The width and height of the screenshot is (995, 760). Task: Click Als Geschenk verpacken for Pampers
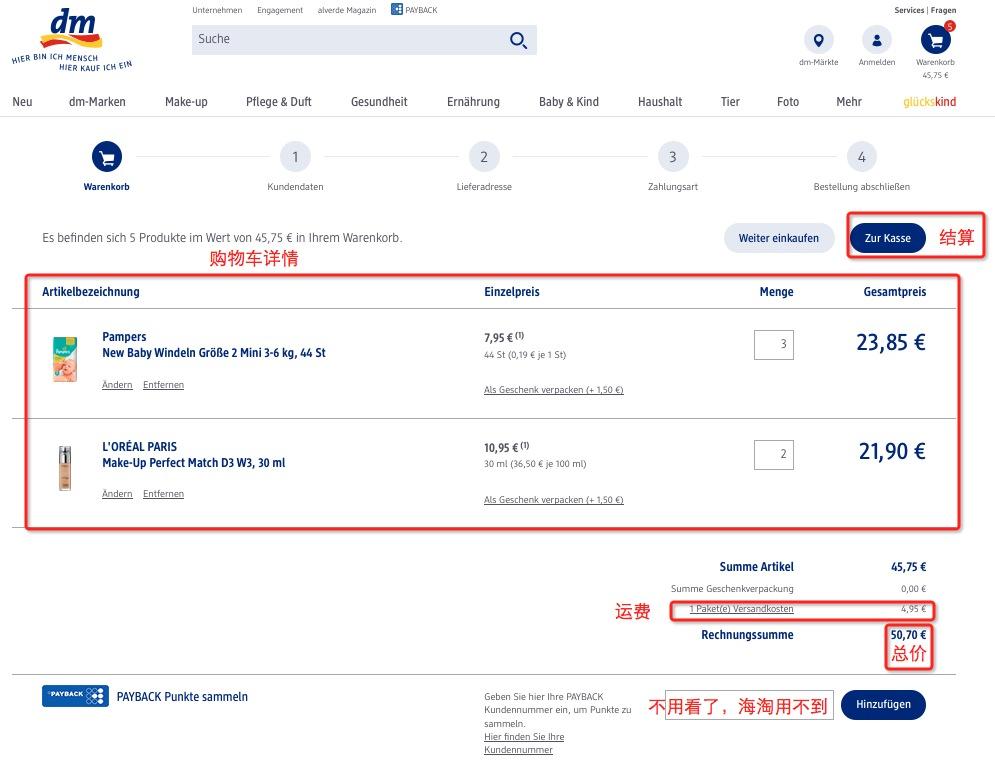pos(553,390)
